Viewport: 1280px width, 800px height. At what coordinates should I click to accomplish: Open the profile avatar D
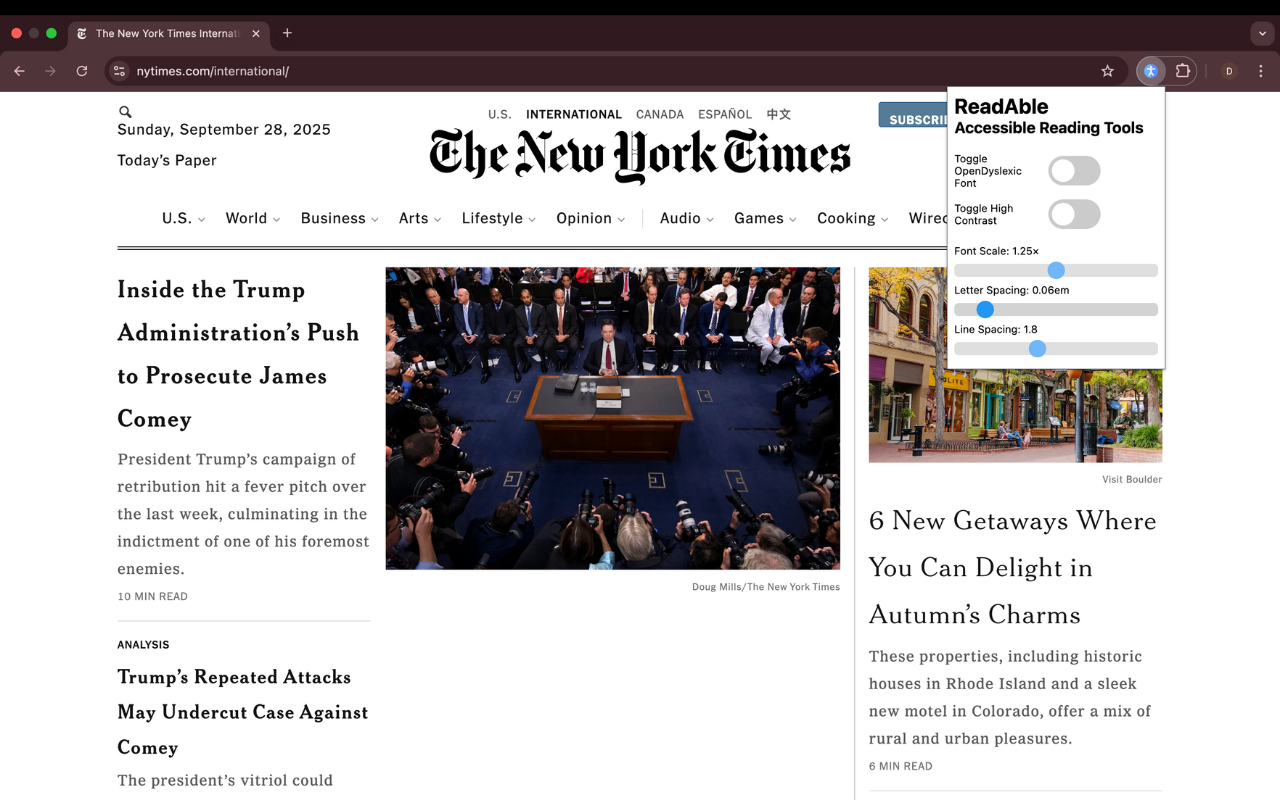click(1229, 71)
